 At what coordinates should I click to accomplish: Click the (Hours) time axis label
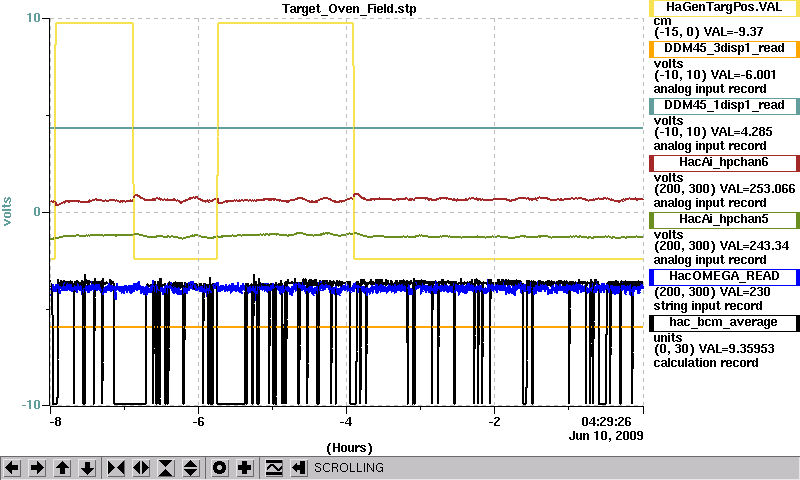coord(349,448)
